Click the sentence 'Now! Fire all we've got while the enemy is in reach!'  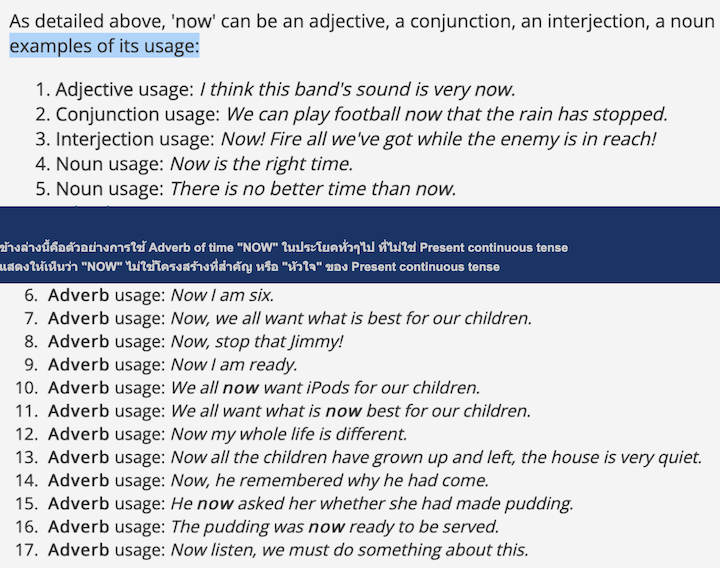point(439,139)
